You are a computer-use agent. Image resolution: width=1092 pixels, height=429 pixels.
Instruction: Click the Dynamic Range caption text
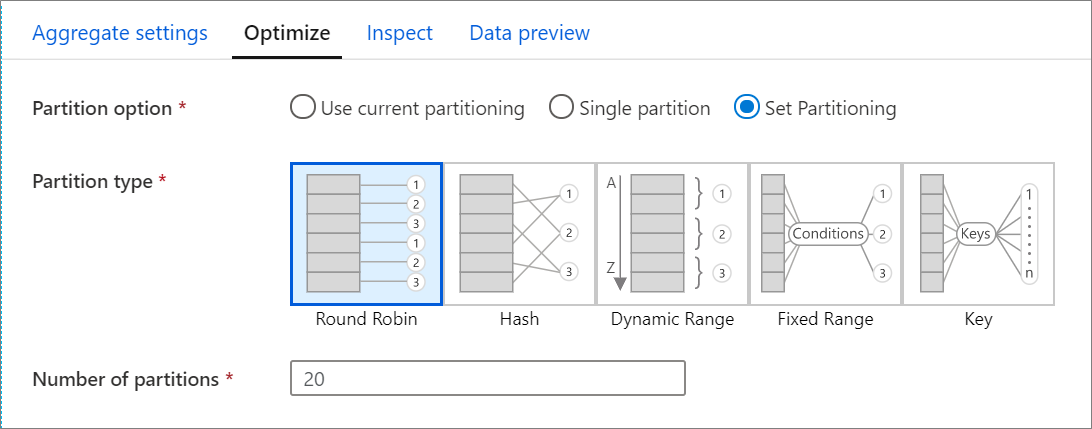click(x=672, y=320)
